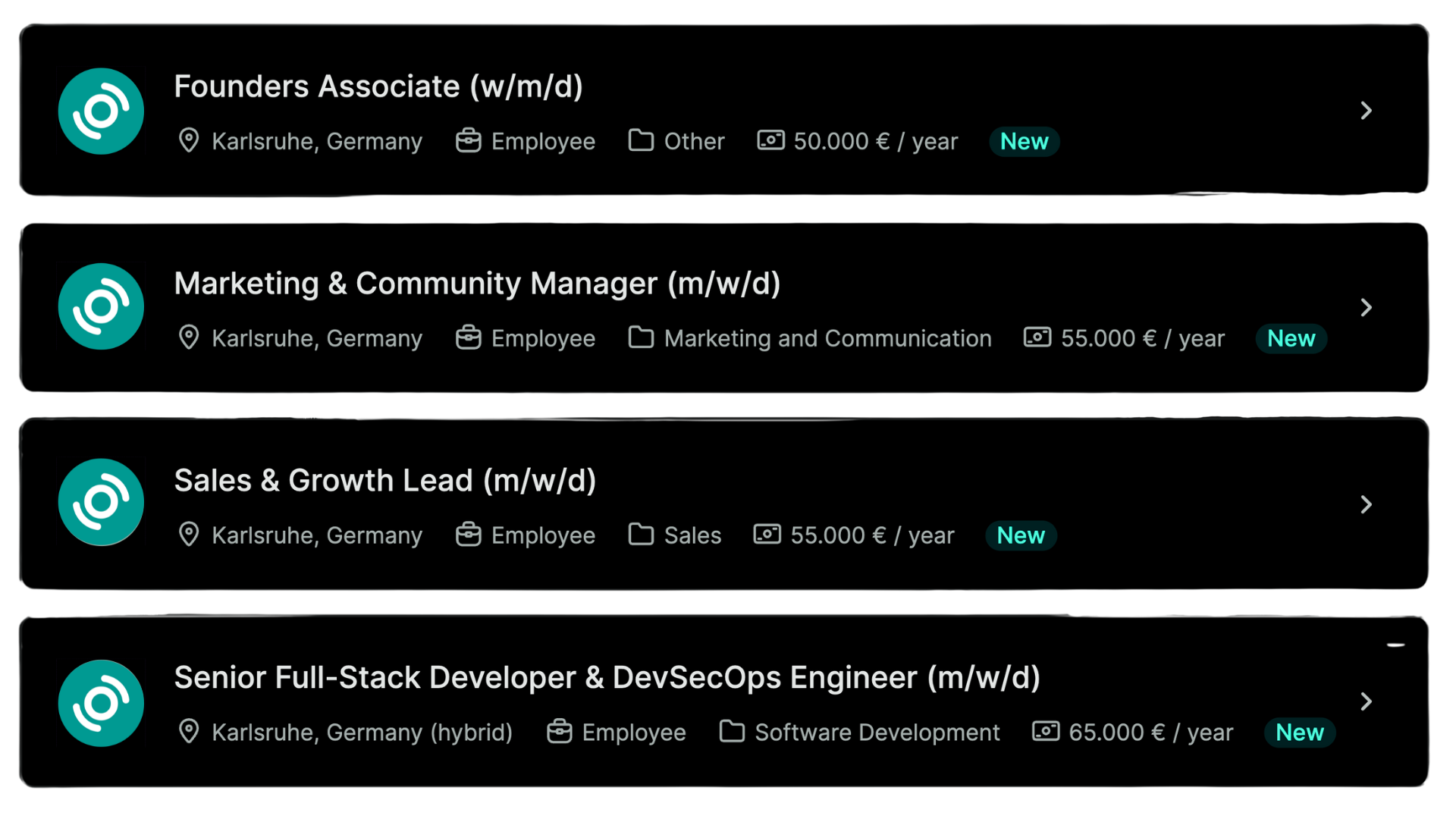Expand Founders Associate listing via right chevron
1456x819 pixels.
click(x=1366, y=111)
